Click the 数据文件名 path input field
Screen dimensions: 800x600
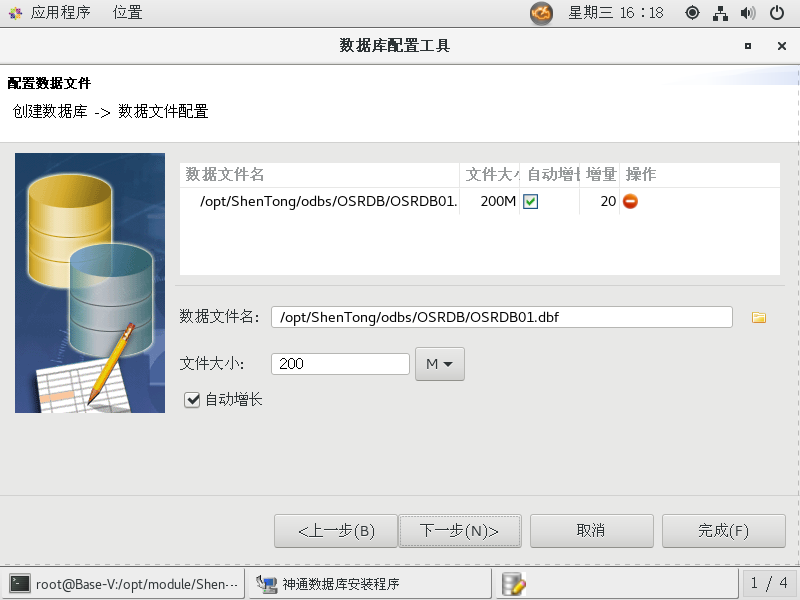point(501,317)
